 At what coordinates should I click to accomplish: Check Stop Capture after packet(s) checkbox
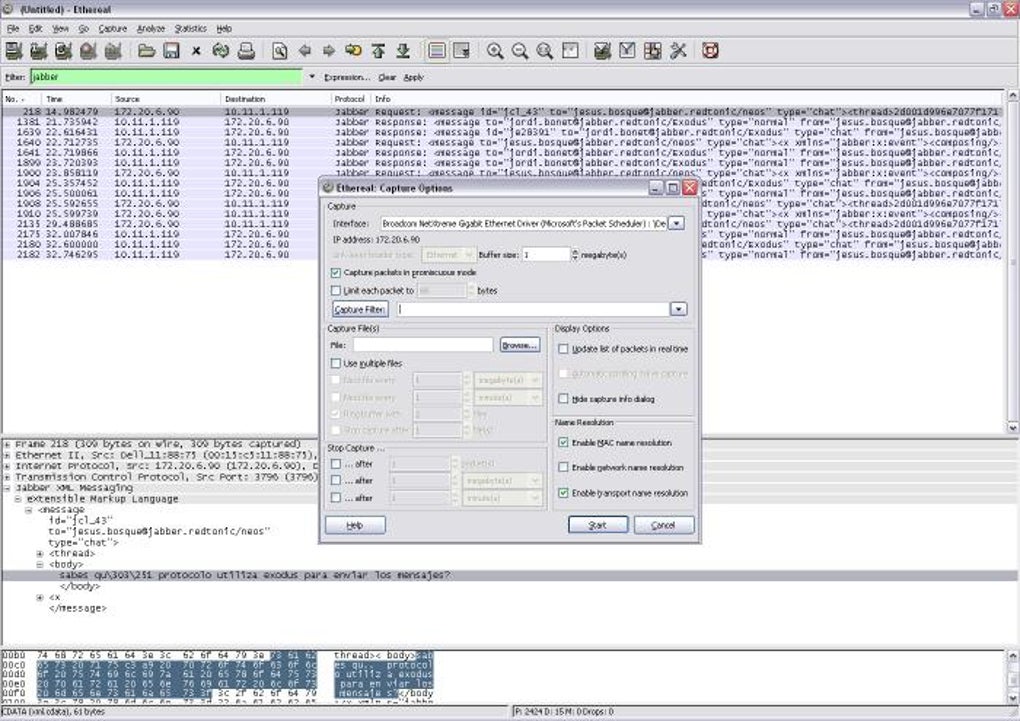coord(336,464)
